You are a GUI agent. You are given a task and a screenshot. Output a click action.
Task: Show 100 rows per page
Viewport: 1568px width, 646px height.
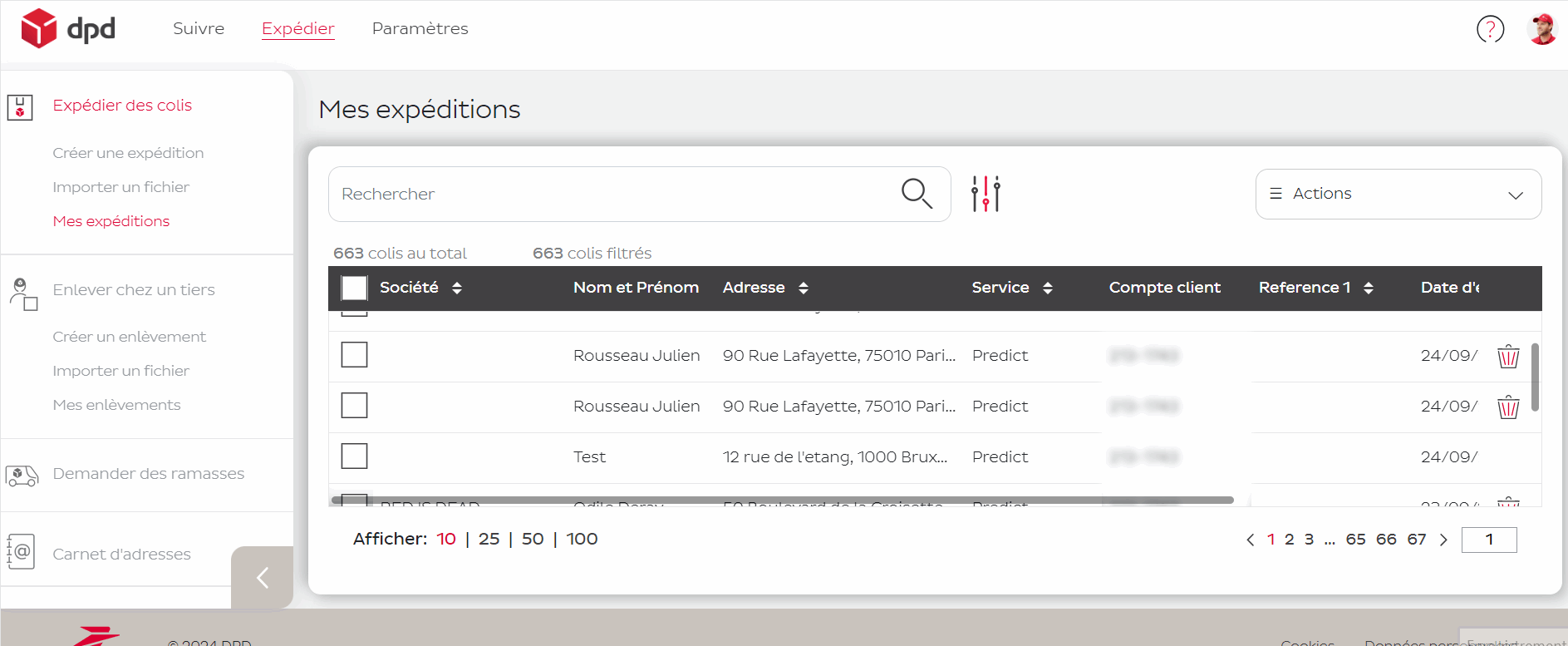[x=582, y=539]
